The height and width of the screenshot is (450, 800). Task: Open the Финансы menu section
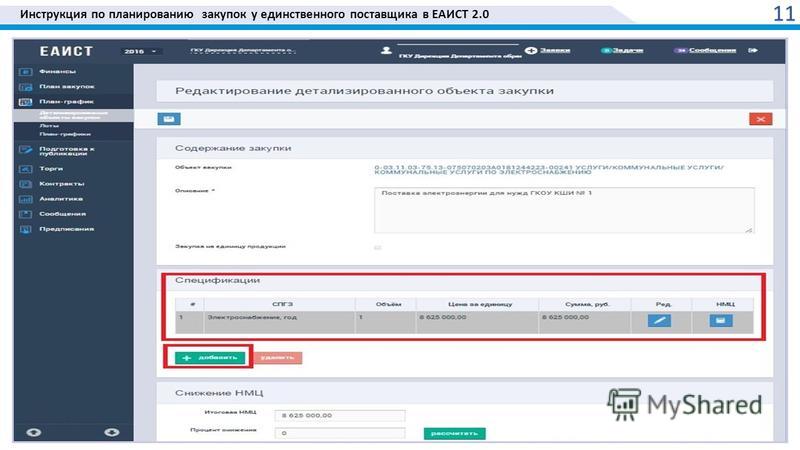tap(58, 71)
